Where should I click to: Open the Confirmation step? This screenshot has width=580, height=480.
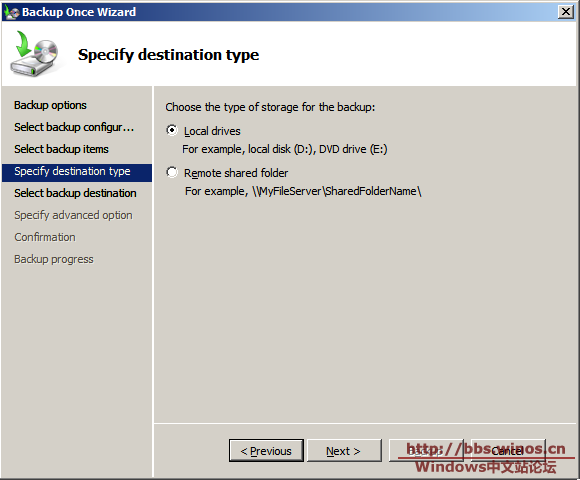point(45,237)
